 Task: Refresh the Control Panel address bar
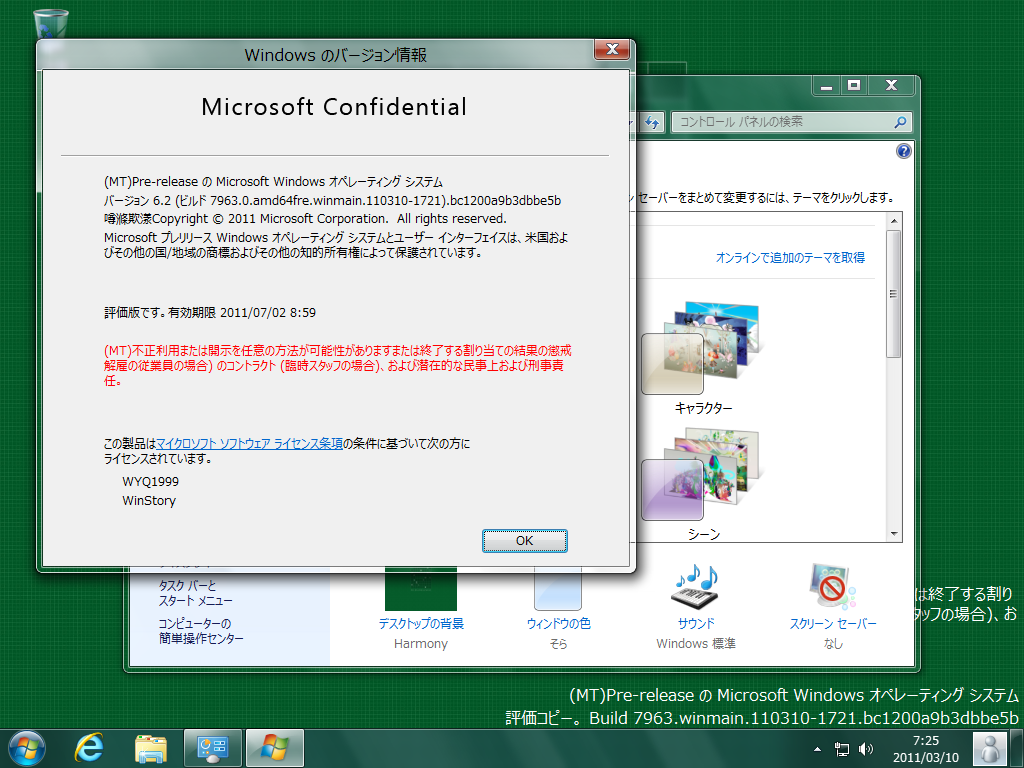(x=652, y=121)
